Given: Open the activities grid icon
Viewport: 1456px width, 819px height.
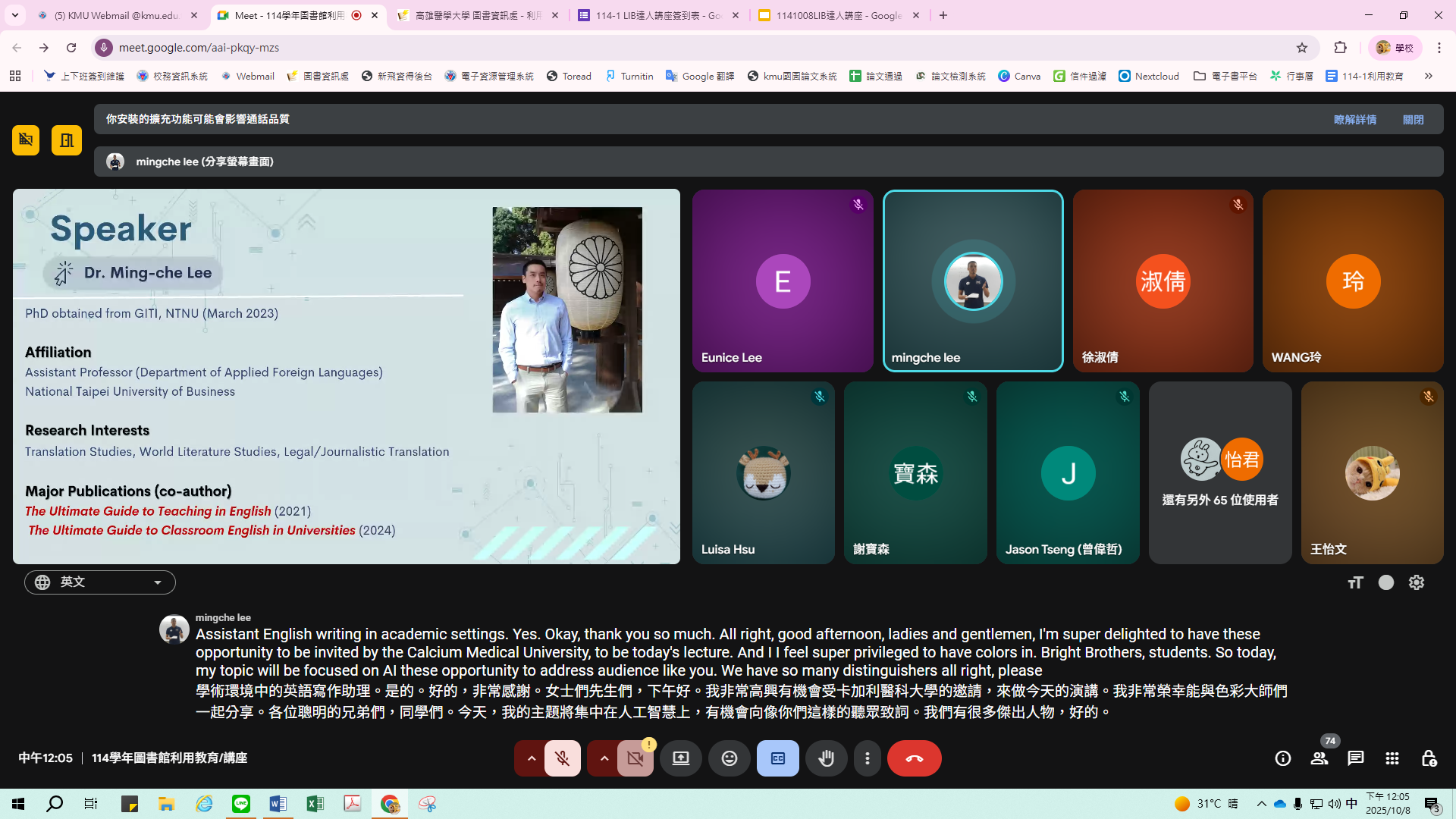Looking at the screenshot, I should tap(1392, 758).
